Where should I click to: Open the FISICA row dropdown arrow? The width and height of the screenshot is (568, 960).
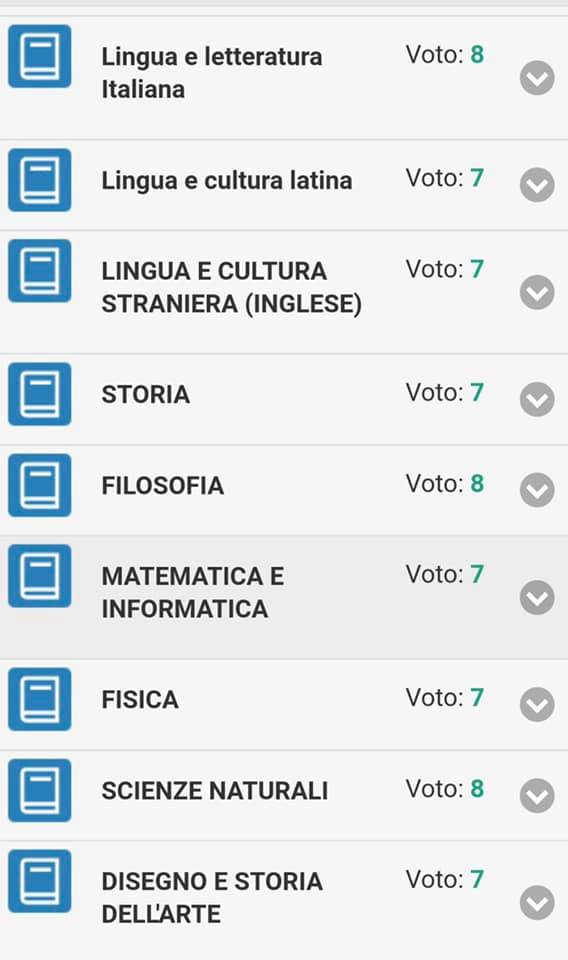[537, 704]
